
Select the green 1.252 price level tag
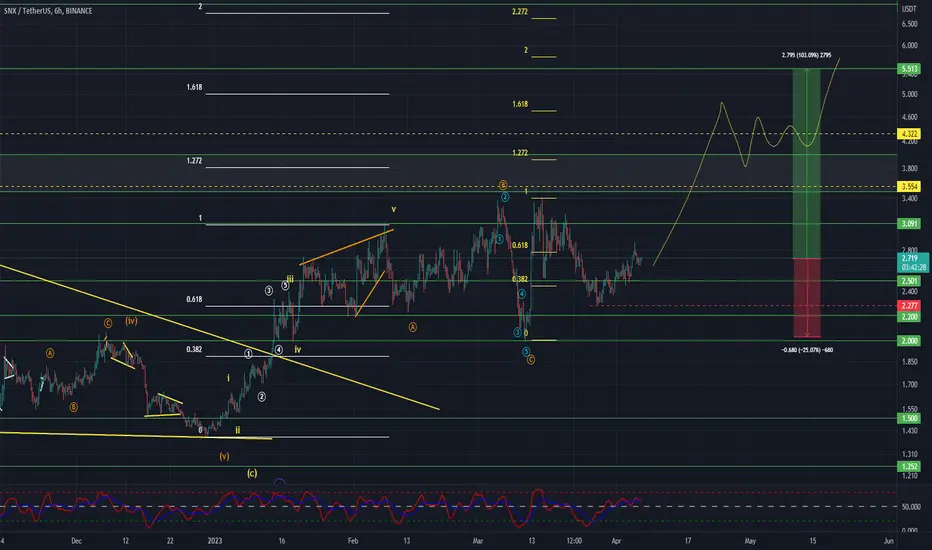(x=909, y=467)
